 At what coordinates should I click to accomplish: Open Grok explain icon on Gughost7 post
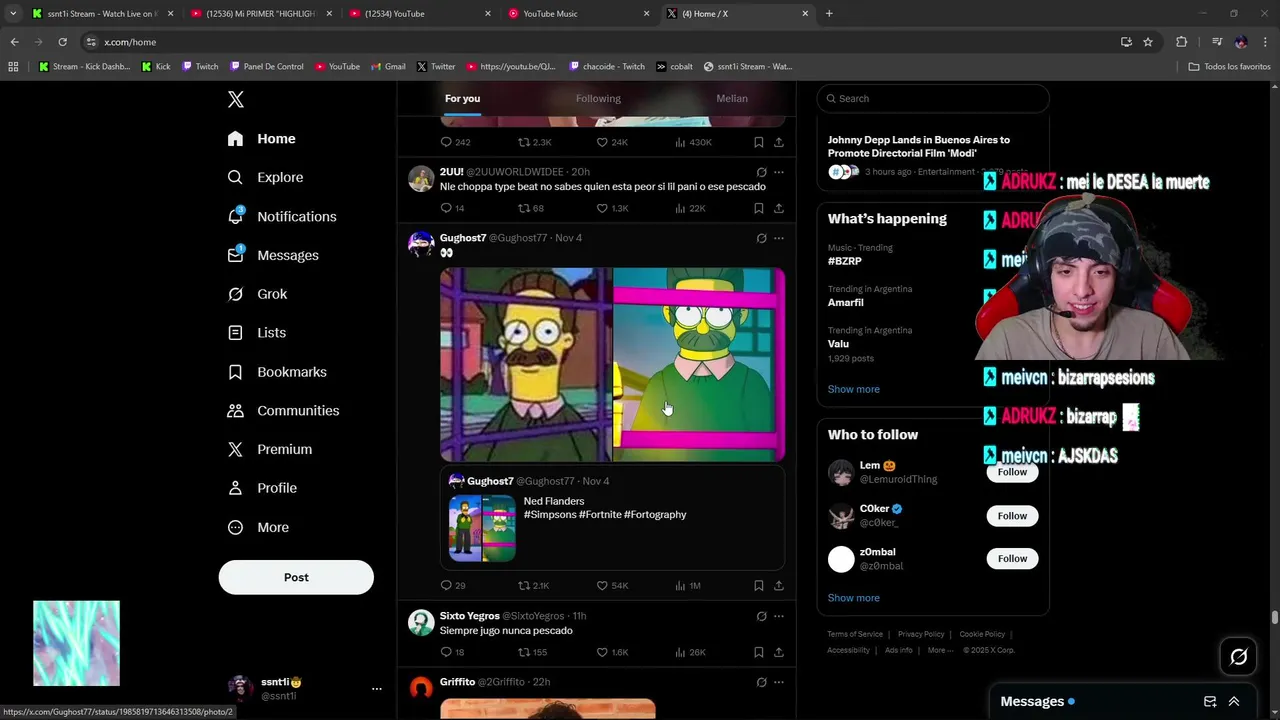point(761,238)
